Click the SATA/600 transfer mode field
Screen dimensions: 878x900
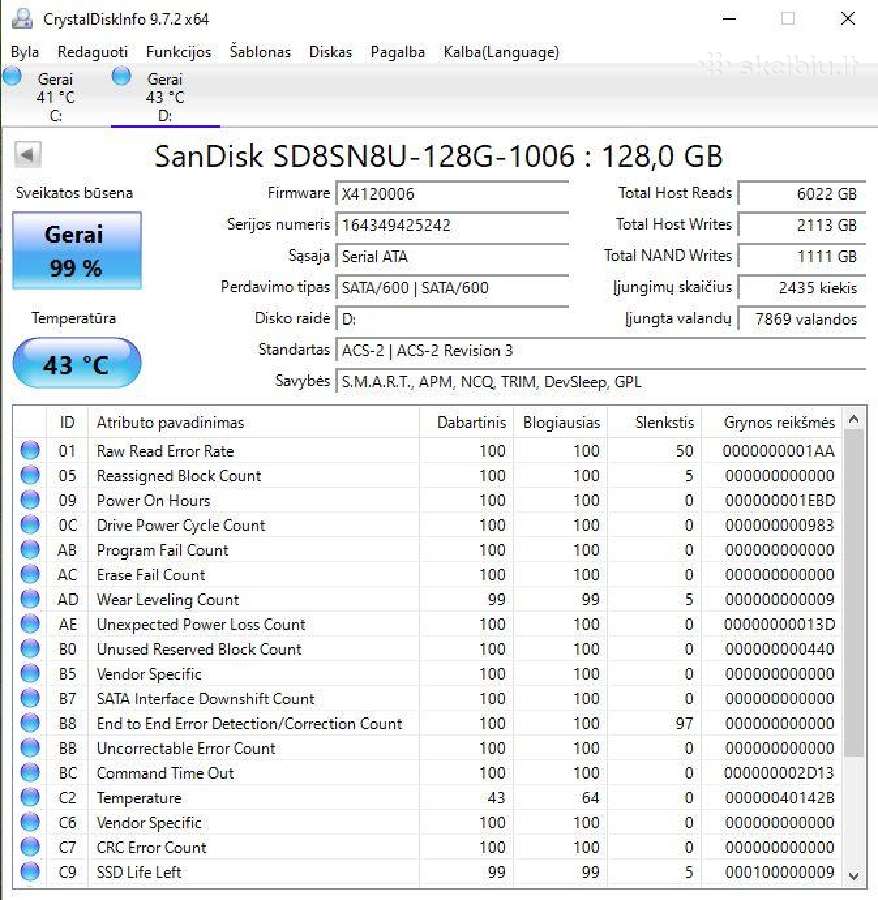click(x=452, y=288)
